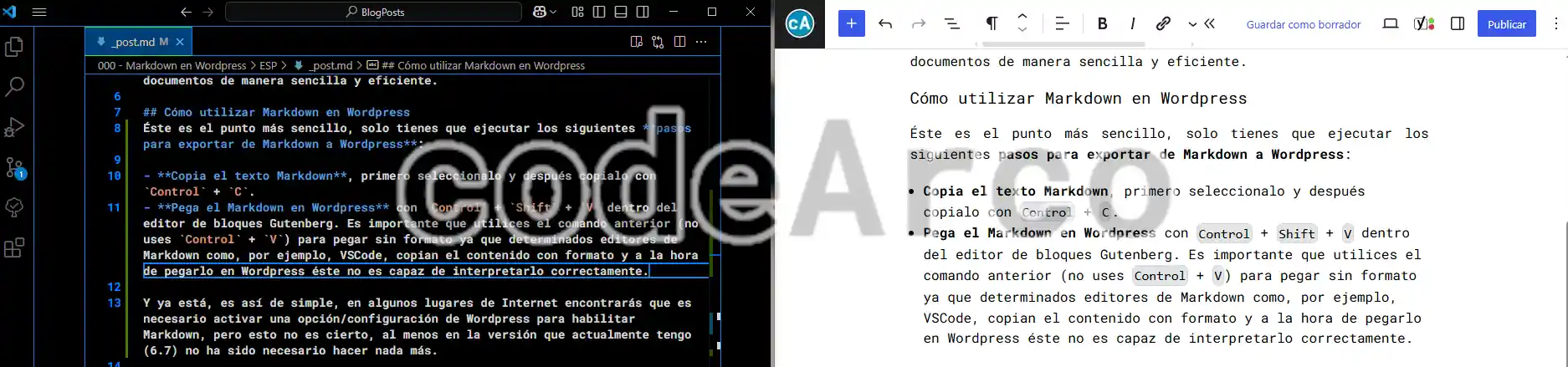Click the WordPress heading 'Cómo utilizar Markdown en Wordpress'
Screen dimensions: 1568x367
(x=1079, y=98)
